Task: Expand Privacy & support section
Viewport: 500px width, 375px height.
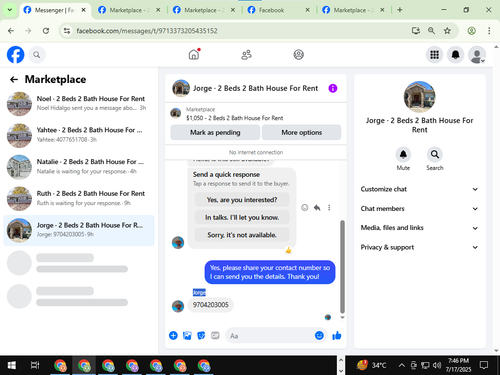Action: coord(419,247)
